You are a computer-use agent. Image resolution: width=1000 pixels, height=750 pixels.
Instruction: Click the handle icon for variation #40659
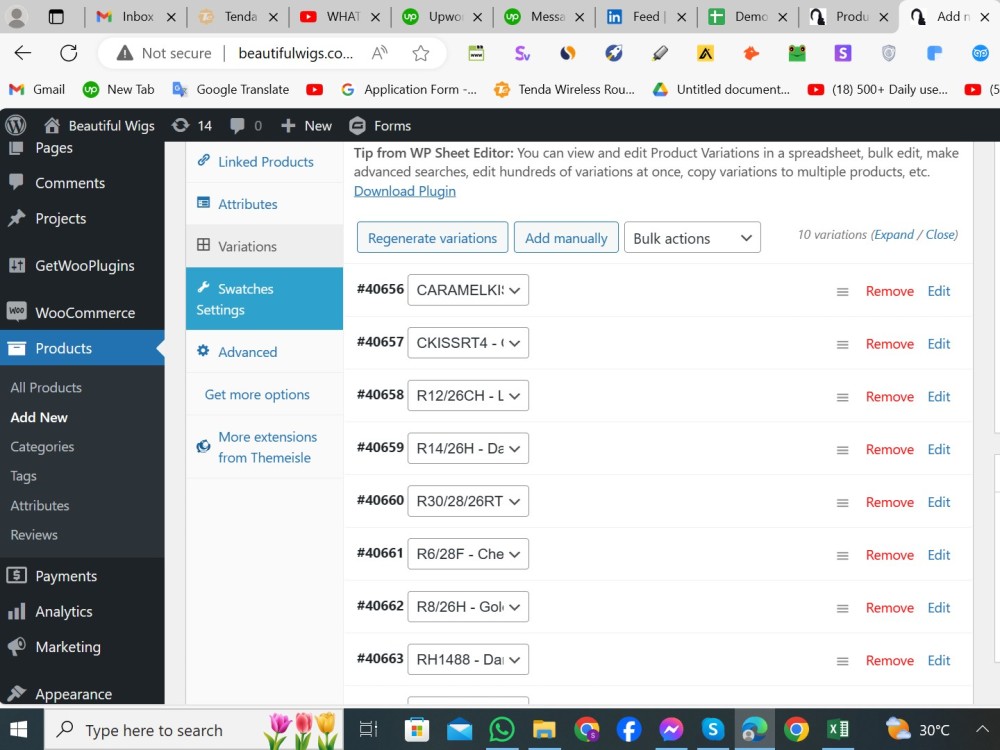point(842,450)
